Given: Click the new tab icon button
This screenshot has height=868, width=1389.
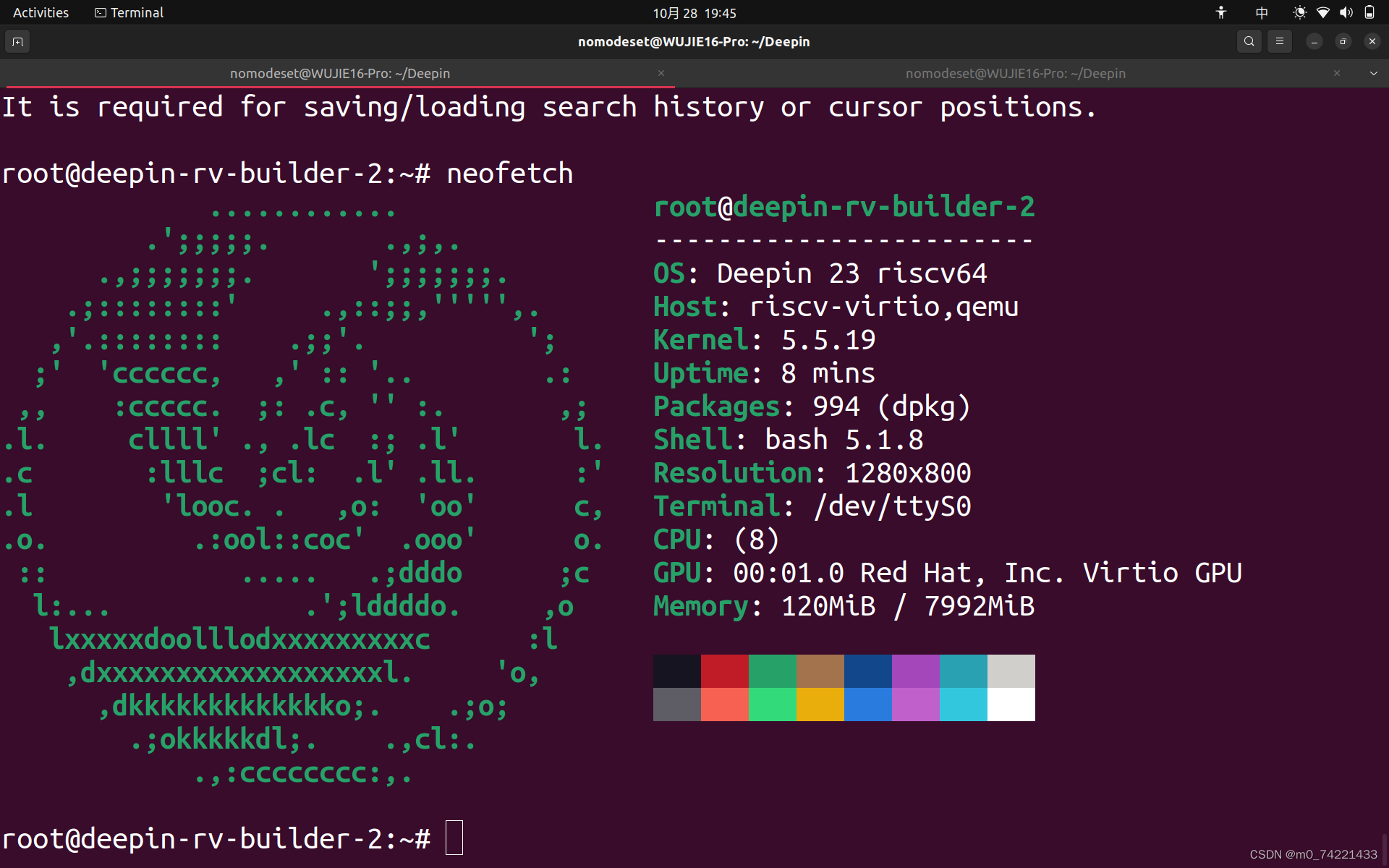Looking at the screenshot, I should 18,41.
